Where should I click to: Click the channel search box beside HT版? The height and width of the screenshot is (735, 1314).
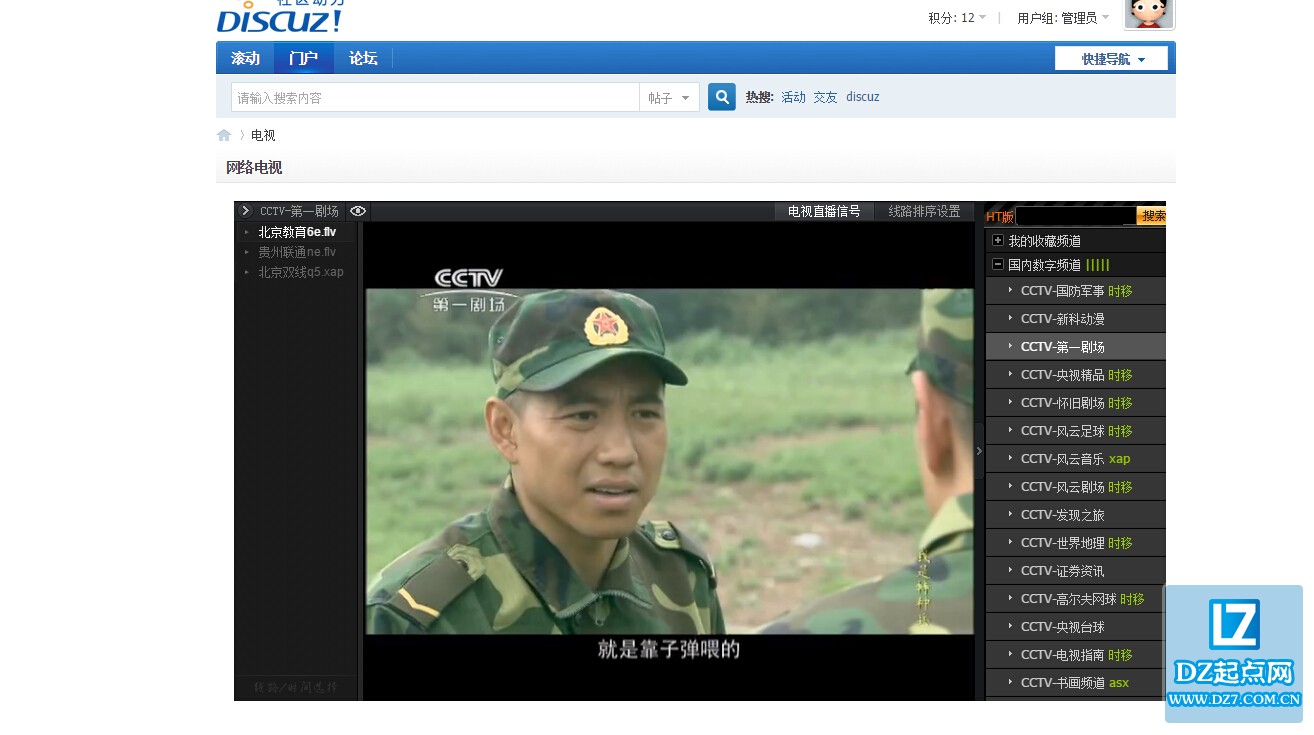point(1076,216)
